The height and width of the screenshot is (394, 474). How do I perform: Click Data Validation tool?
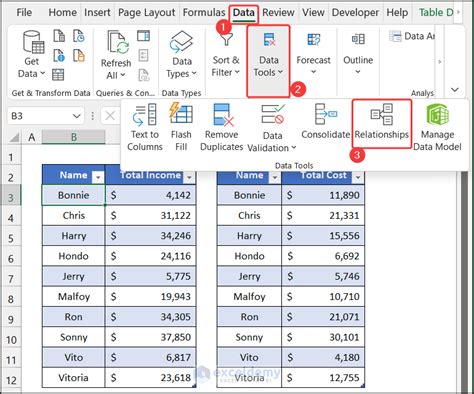[x=272, y=128]
